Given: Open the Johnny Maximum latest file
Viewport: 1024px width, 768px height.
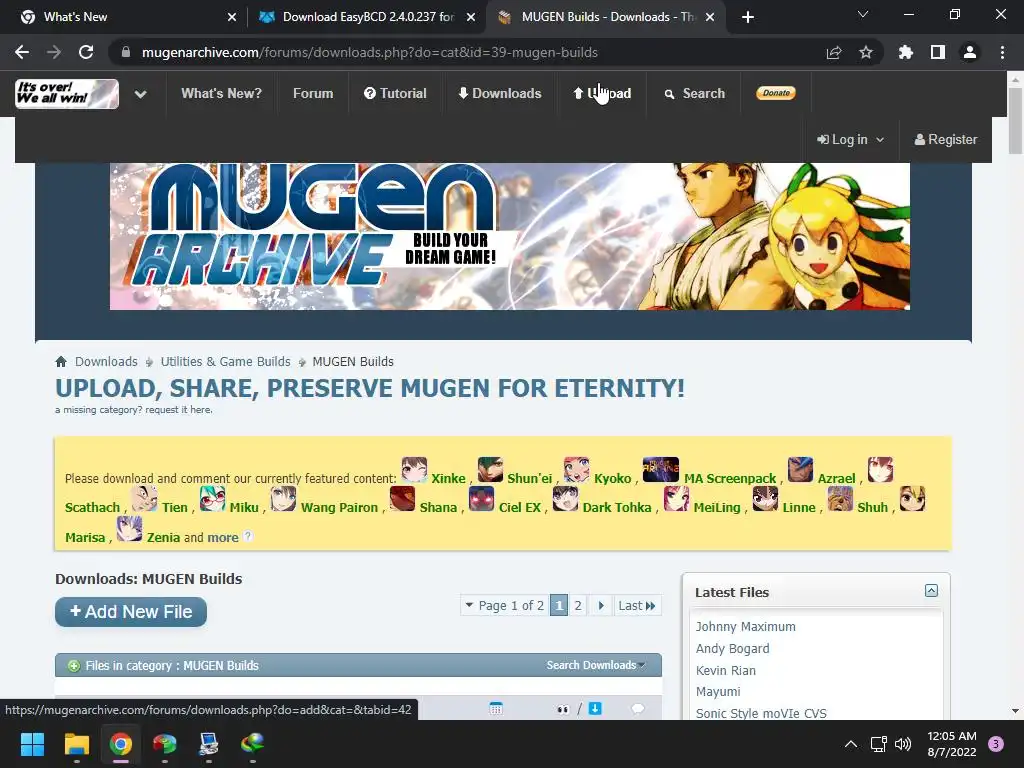Looking at the screenshot, I should click(x=745, y=626).
